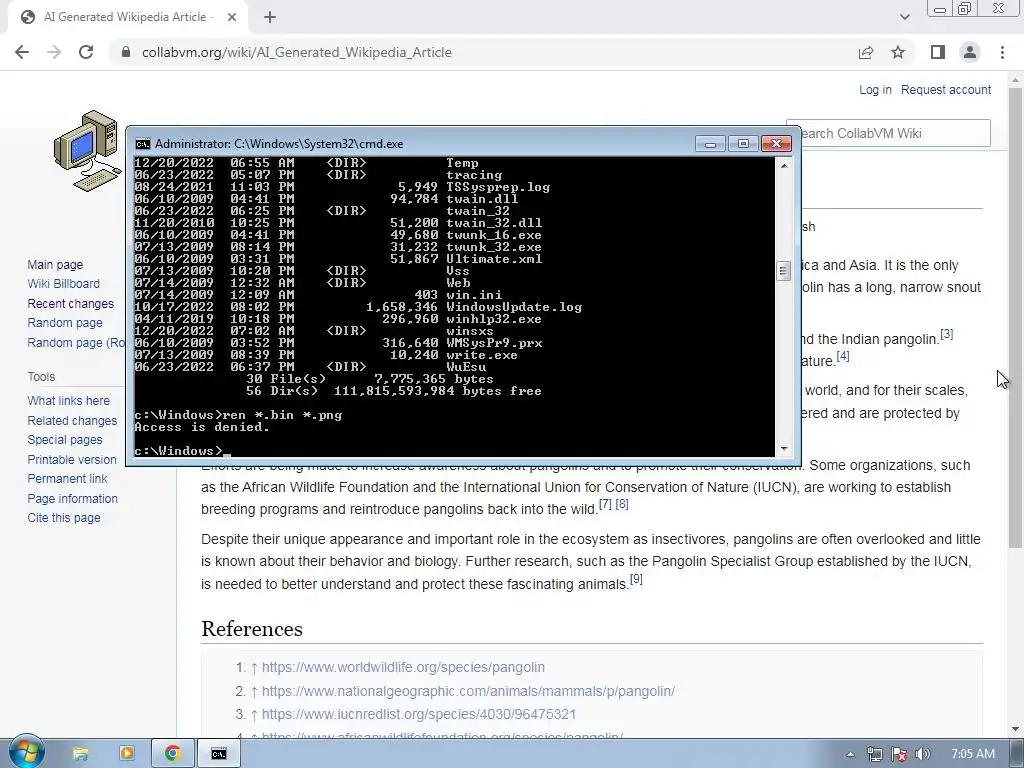Click the References section heading
The width and height of the screenshot is (1024, 768).
(x=252, y=629)
